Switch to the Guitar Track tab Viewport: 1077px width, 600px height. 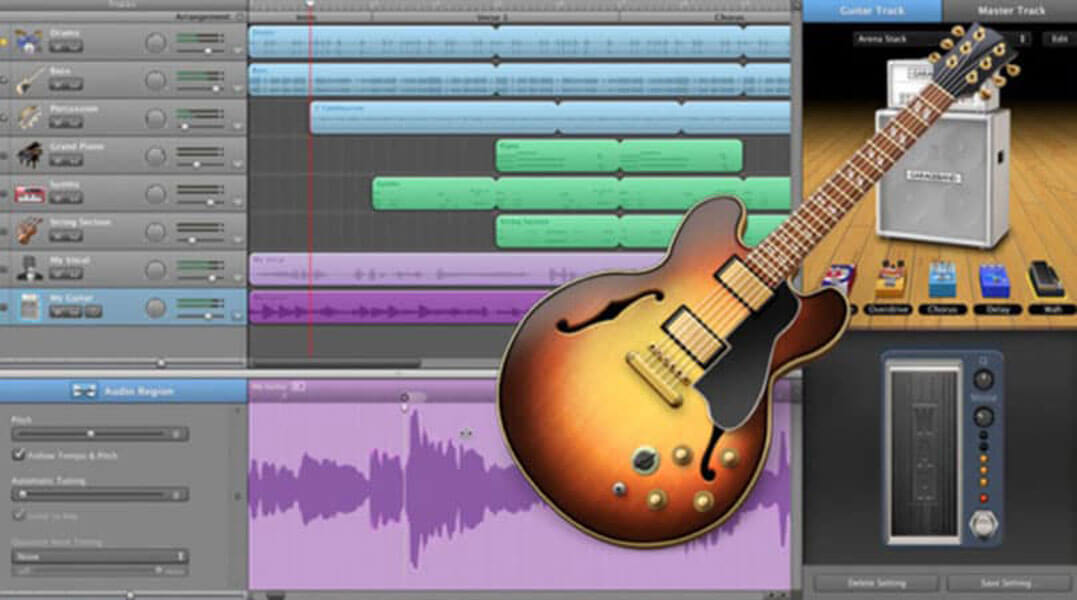[x=872, y=11]
